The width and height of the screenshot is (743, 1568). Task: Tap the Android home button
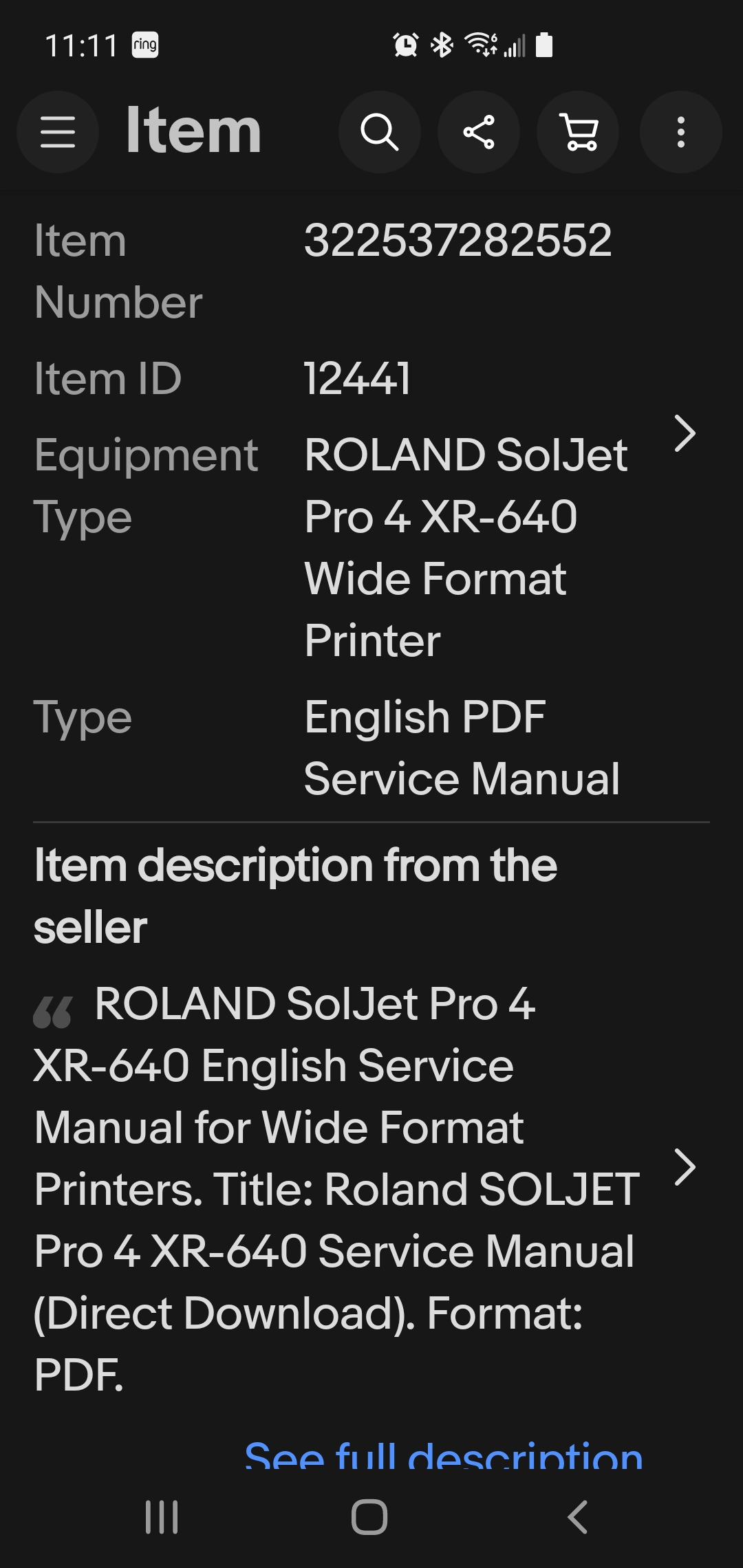click(x=369, y=1516)
